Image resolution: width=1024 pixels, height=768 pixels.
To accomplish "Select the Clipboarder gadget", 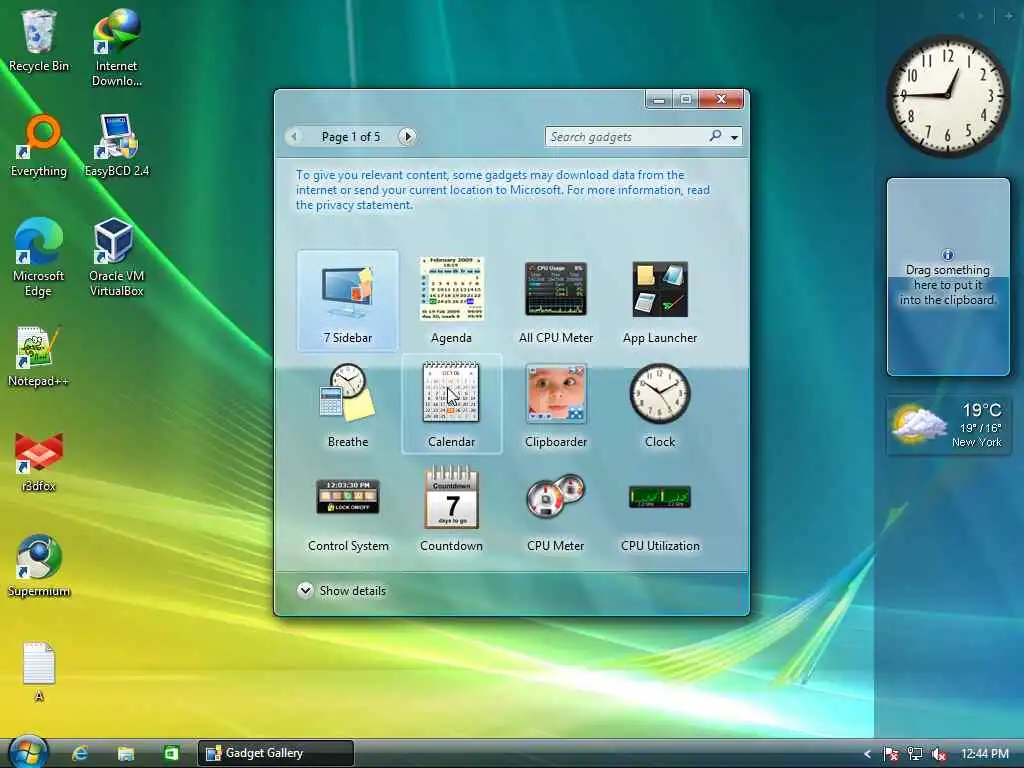I will (556, 405).
